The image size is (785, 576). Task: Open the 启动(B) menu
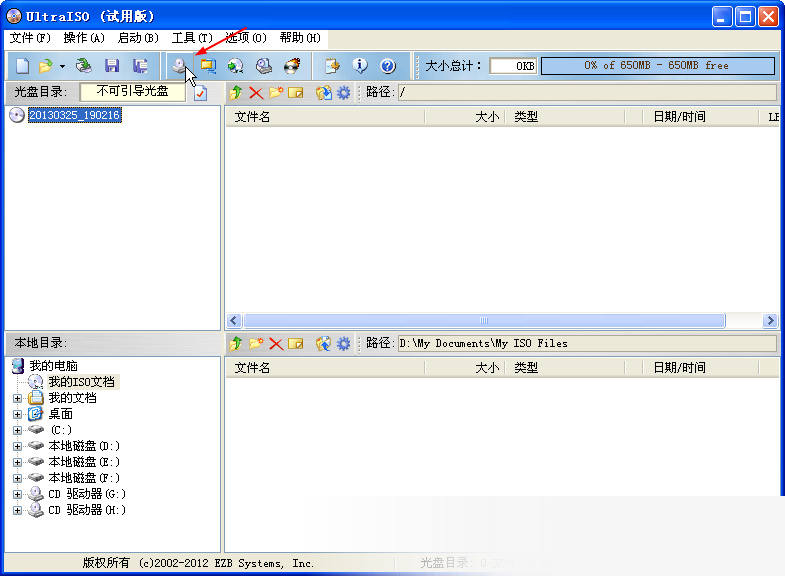[138, 38]
